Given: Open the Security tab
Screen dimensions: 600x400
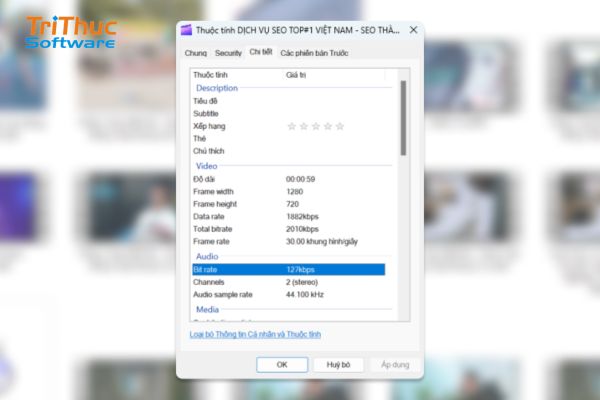Looking at the screenshot, I should (x=228, y=53).
